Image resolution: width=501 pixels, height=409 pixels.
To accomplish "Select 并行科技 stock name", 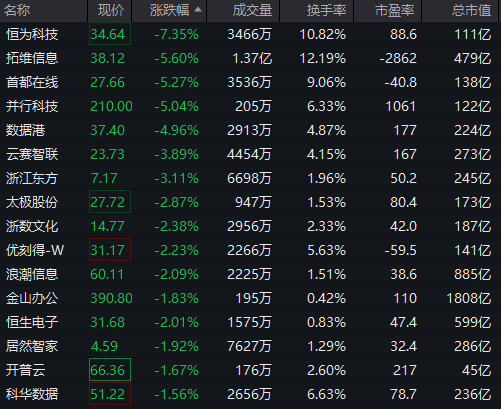I will coord(32,106).
